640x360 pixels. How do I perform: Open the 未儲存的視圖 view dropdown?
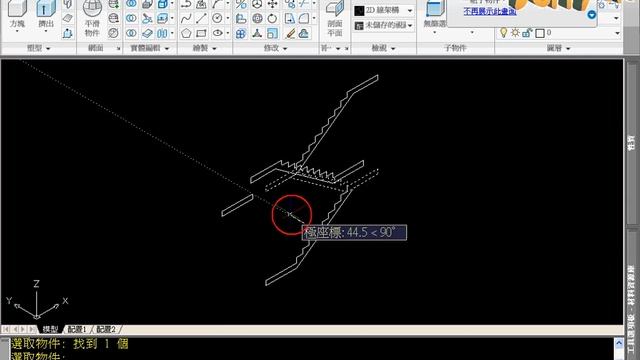pos(410,25)
